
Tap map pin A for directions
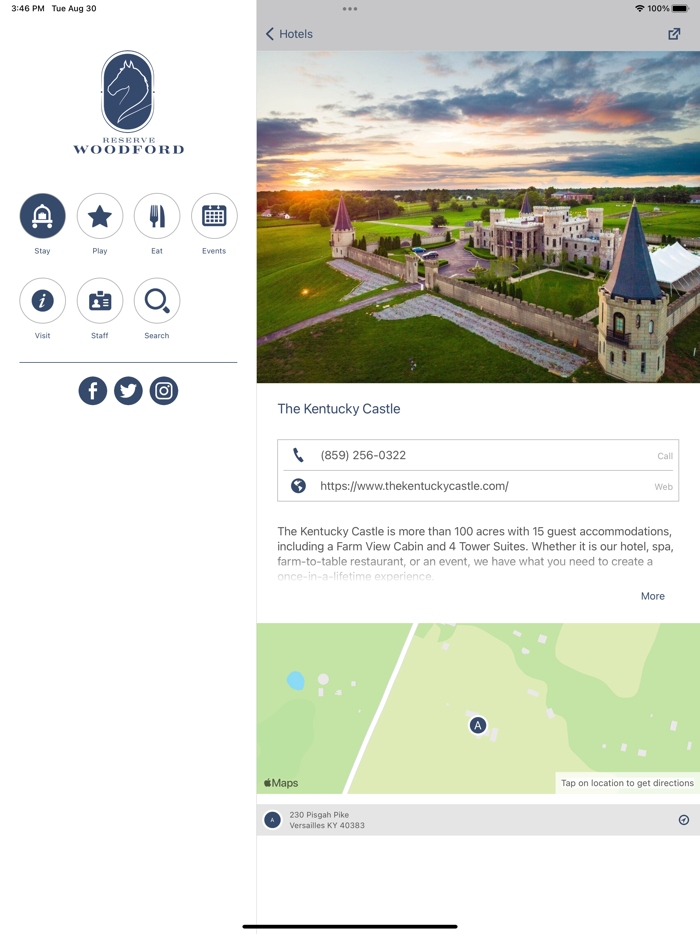(478, 726)
